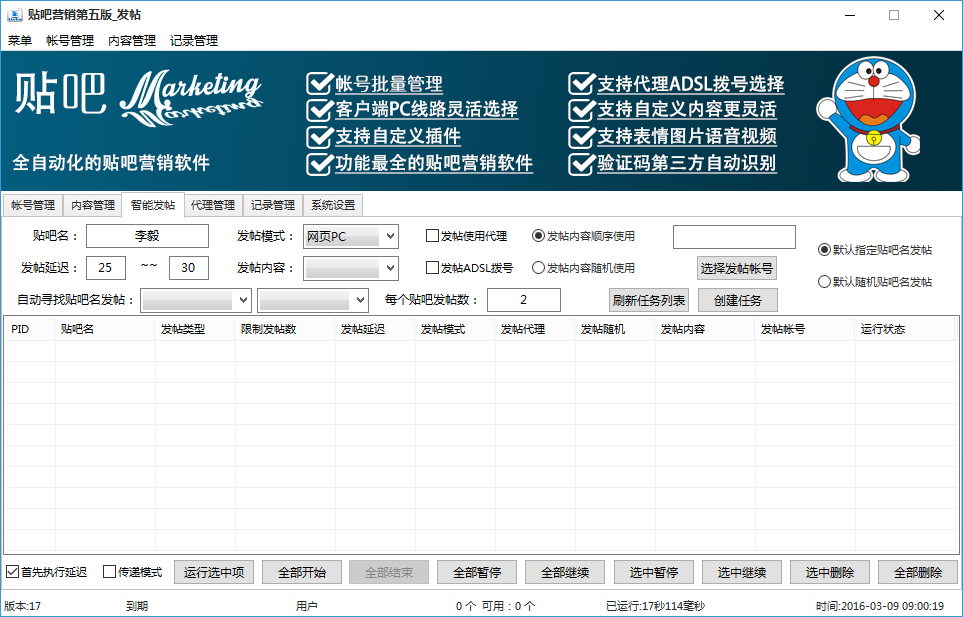963x617 pixels.
Task: Click the 创建任务 button
Action: pos(737,300)
